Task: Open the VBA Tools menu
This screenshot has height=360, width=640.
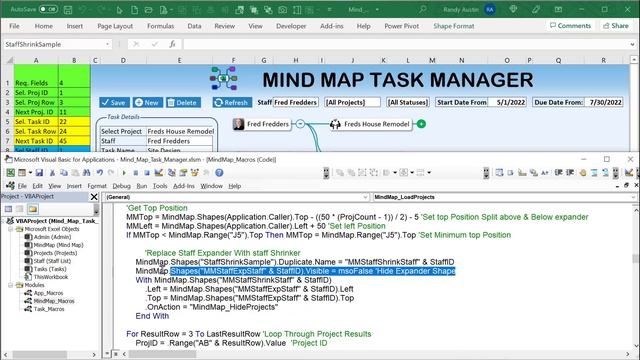Action: coord(160,186)
